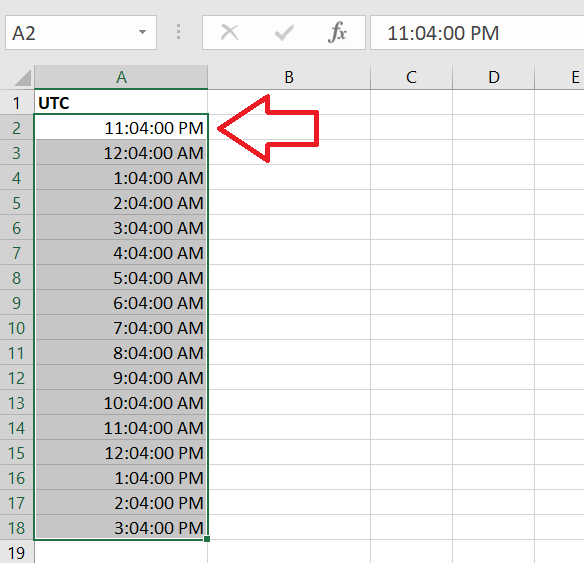Select column D header
Viewport: 586px width, 566px height.
[x=493, y=77]
